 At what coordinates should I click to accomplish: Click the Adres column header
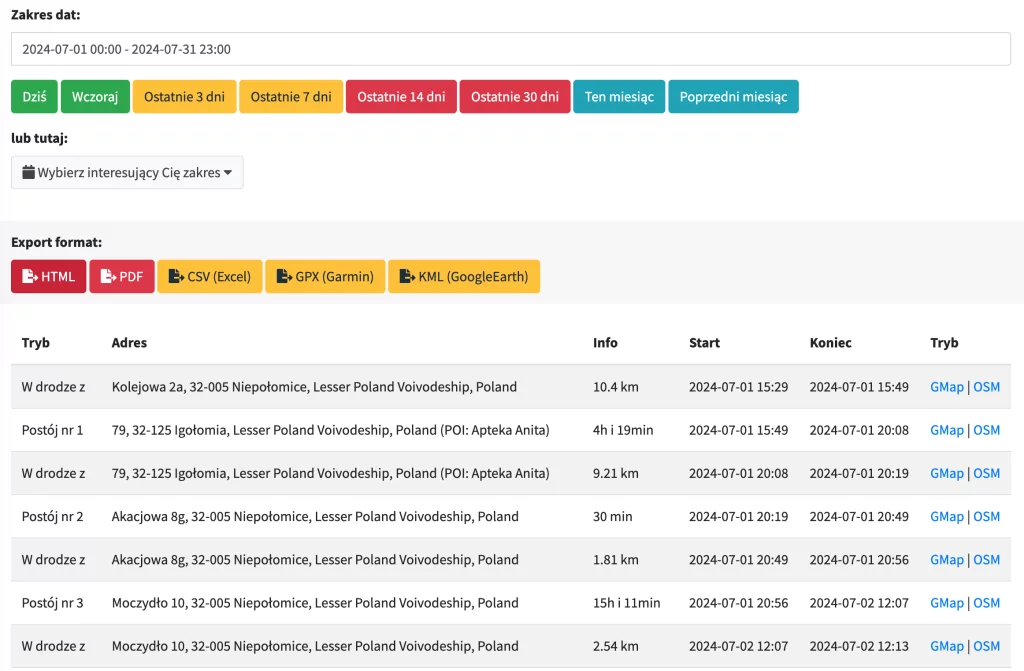pyautogui.click(x=129, y=342)
